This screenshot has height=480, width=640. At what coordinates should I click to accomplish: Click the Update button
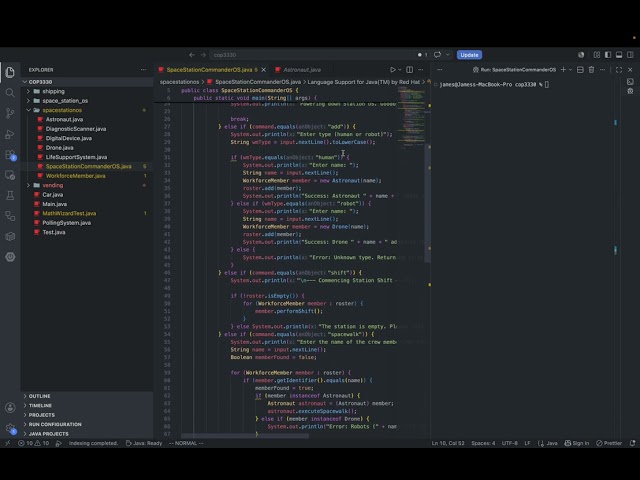click(x=469, y=55)
